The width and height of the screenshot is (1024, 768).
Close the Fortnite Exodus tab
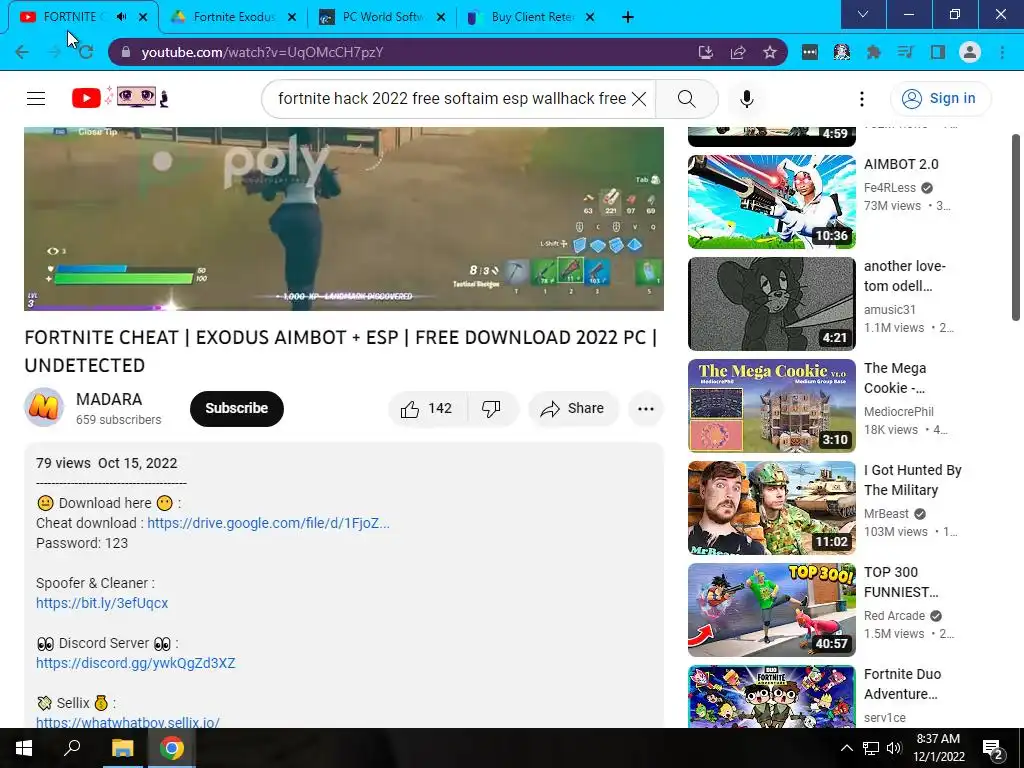pos(292,17)
